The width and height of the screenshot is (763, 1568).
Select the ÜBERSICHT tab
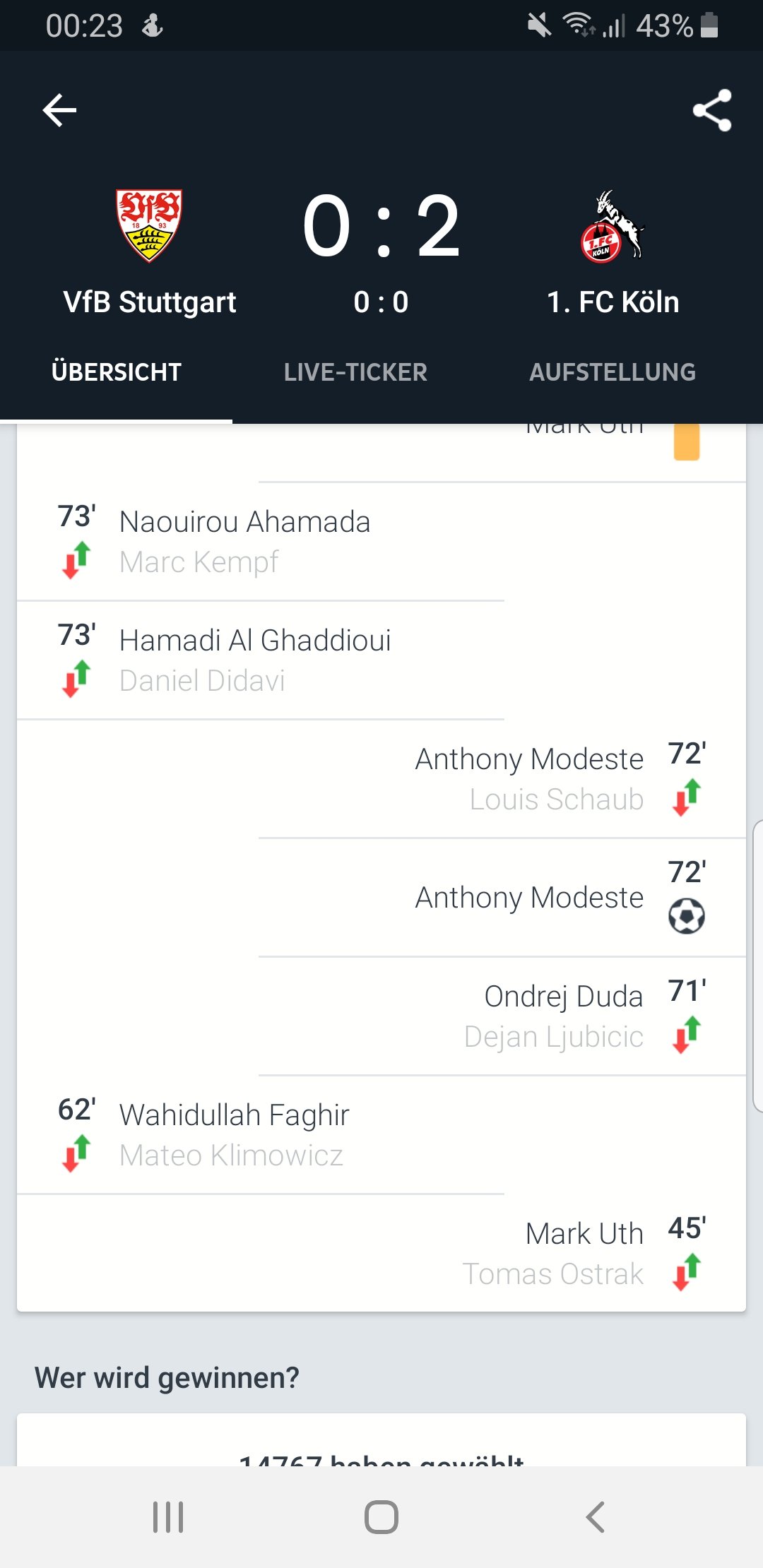pyautogui.click(x=117, y=372)
